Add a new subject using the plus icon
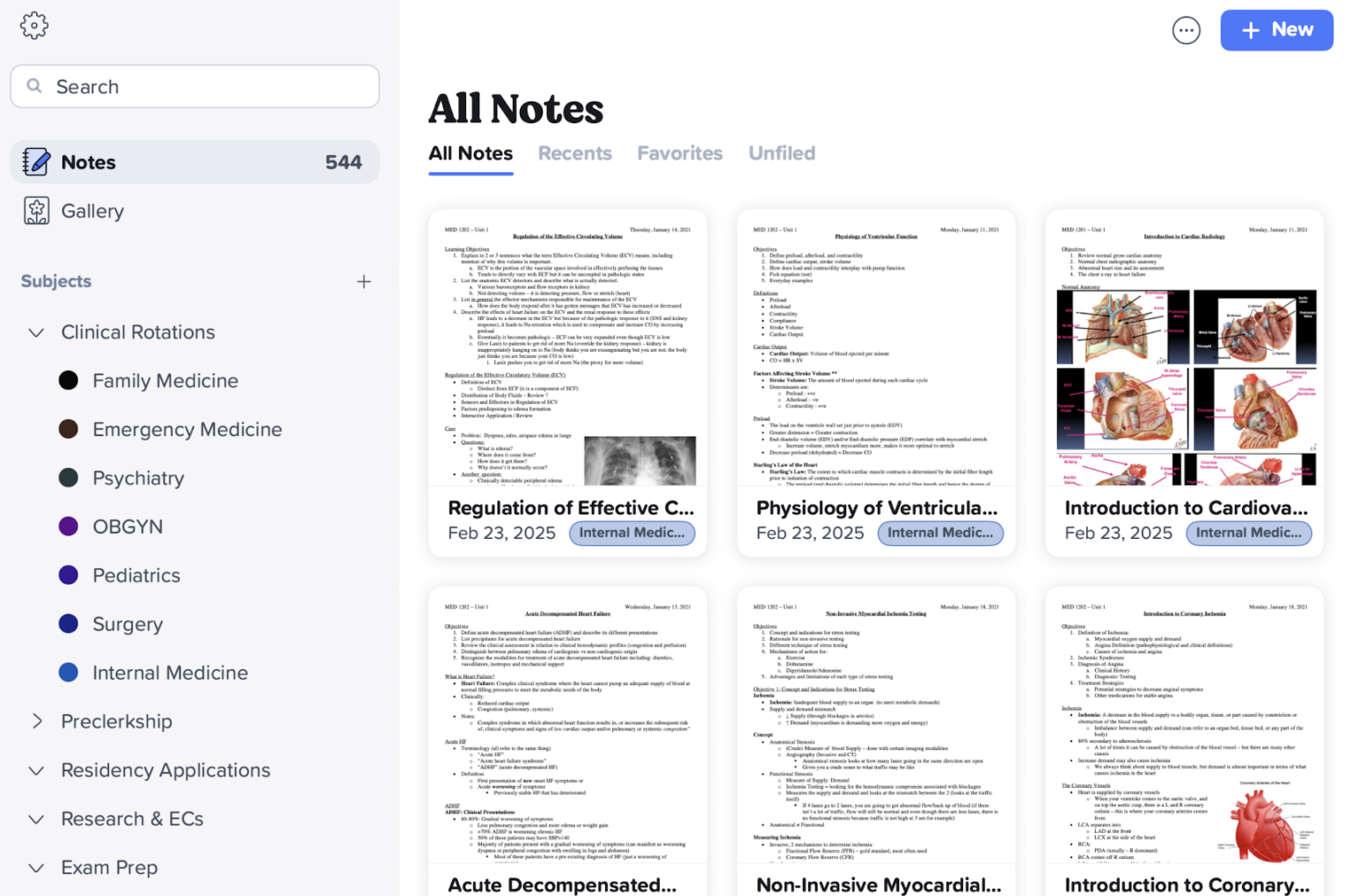 tap(364, 280)
